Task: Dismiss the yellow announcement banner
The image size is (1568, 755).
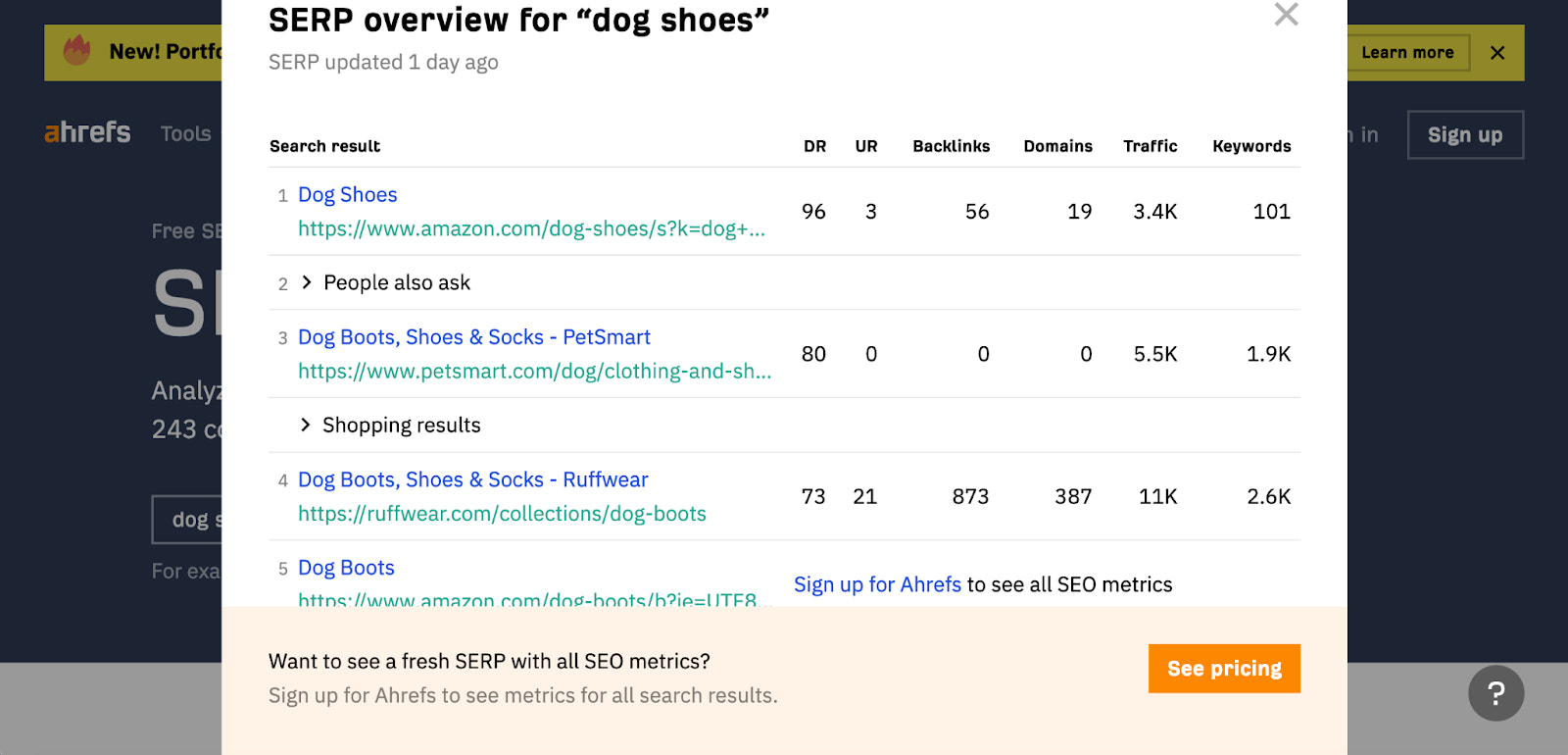Action: click(1496, 53)
